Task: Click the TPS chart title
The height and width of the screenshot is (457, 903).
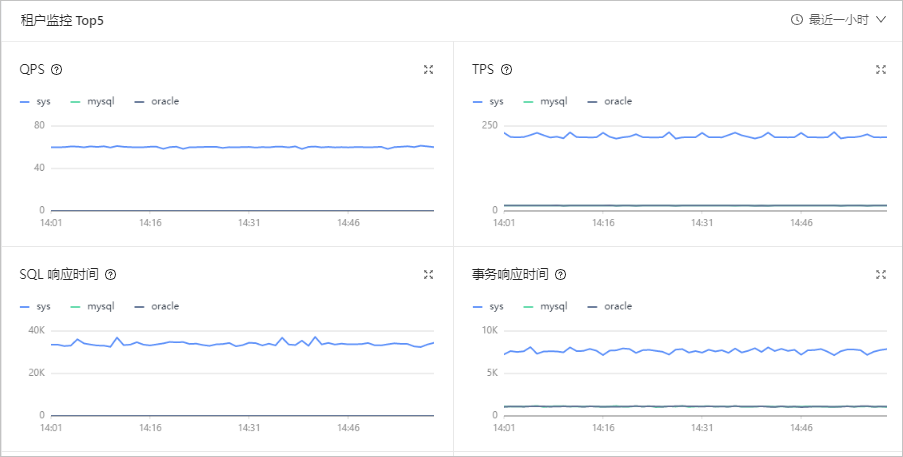Action: tap(483, 70)
